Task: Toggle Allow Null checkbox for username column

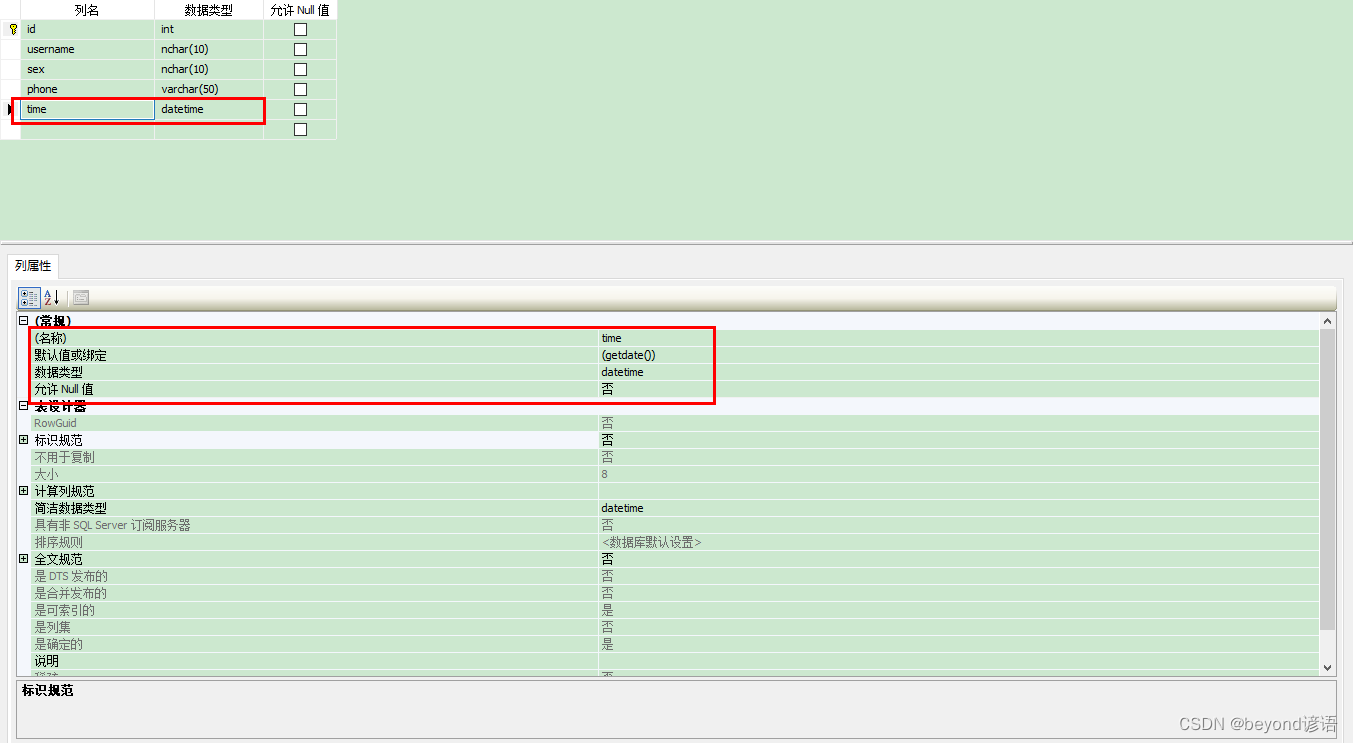Action: pyautogui.click(x=300, y=49)
